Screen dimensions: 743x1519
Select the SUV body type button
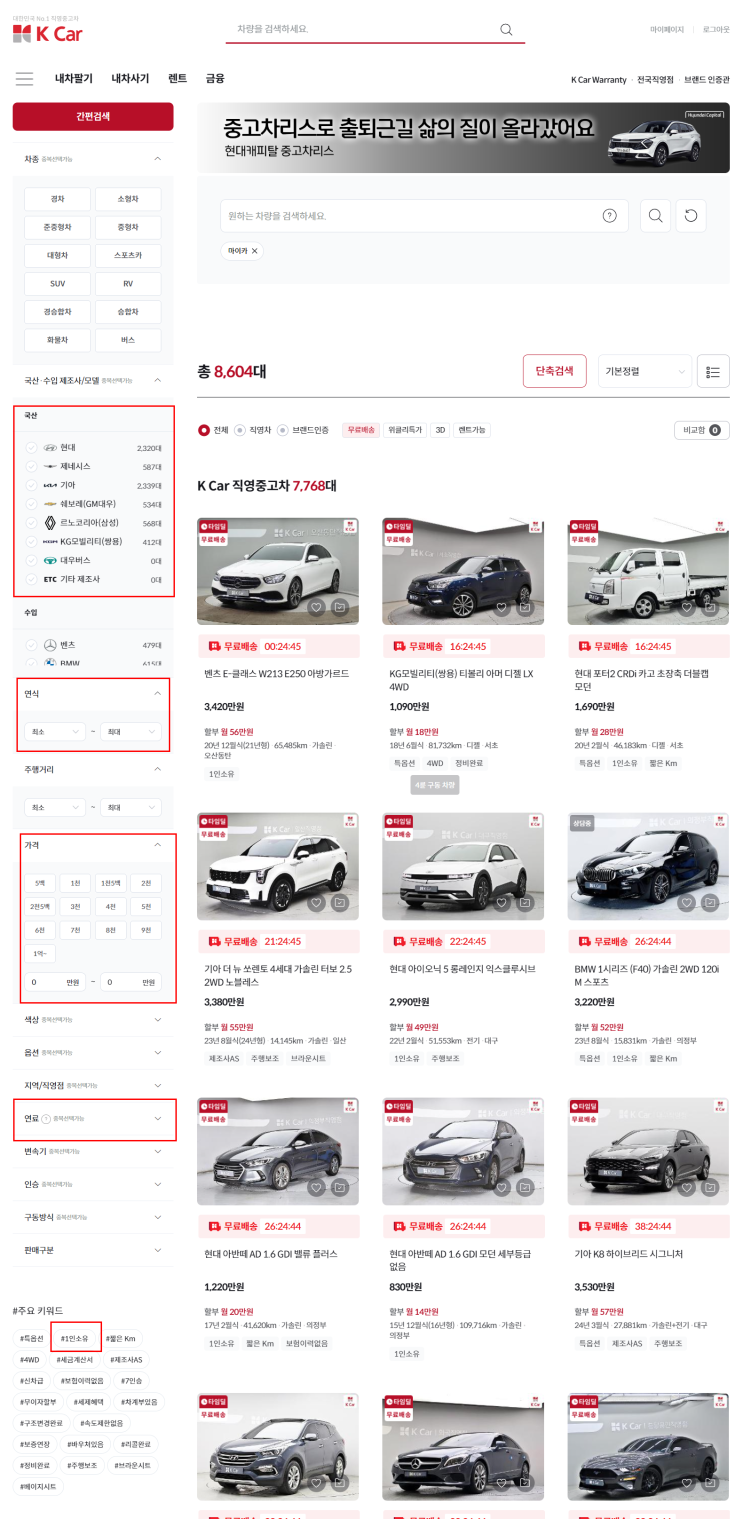point(57,284)
